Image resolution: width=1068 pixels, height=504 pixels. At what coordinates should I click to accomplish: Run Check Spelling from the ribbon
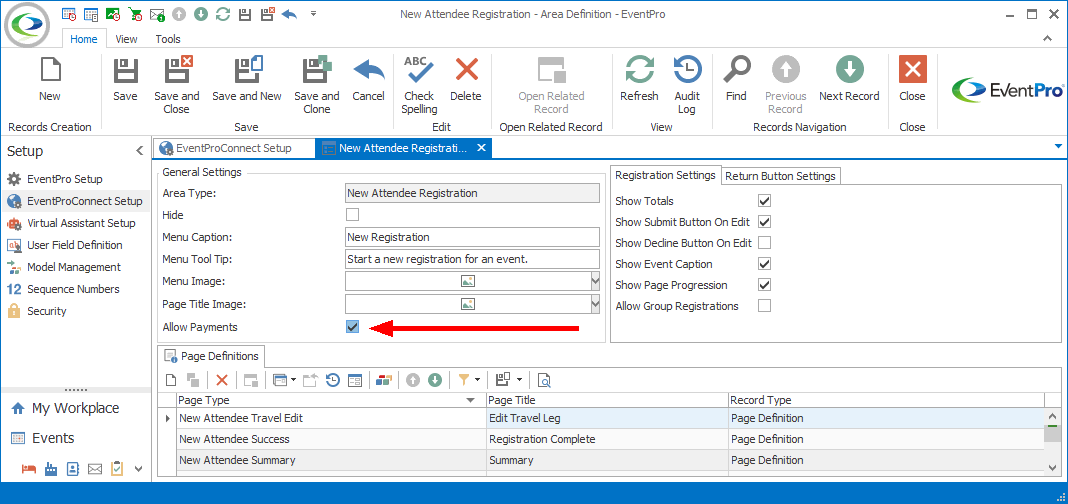point(419,86)
